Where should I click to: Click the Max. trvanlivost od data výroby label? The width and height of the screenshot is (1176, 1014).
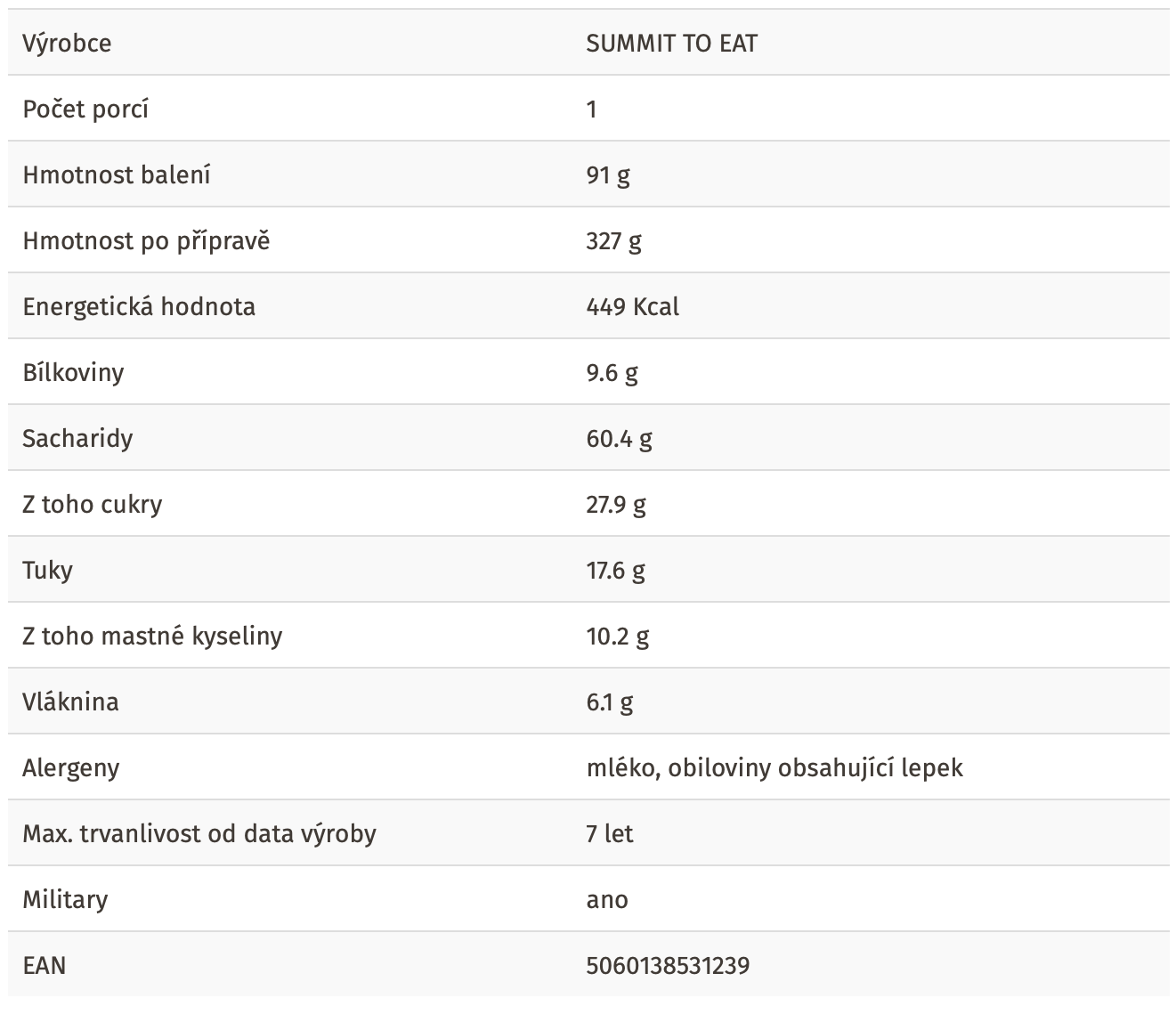199,833
